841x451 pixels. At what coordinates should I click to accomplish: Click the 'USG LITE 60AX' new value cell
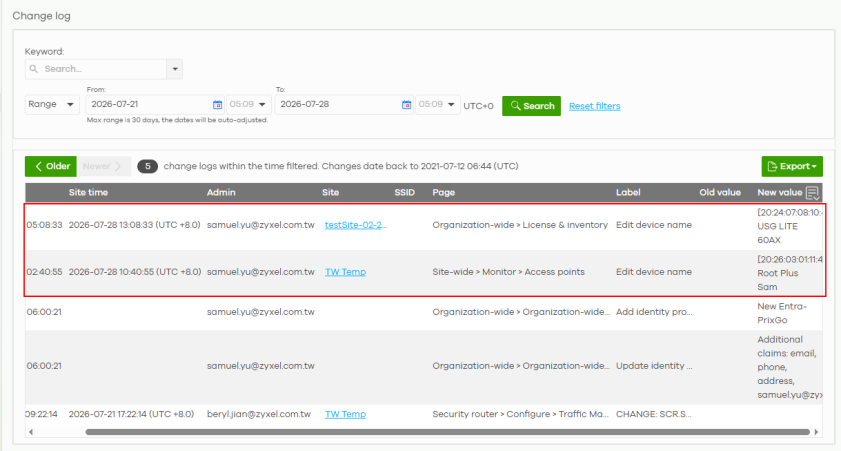tap(788, 226)
